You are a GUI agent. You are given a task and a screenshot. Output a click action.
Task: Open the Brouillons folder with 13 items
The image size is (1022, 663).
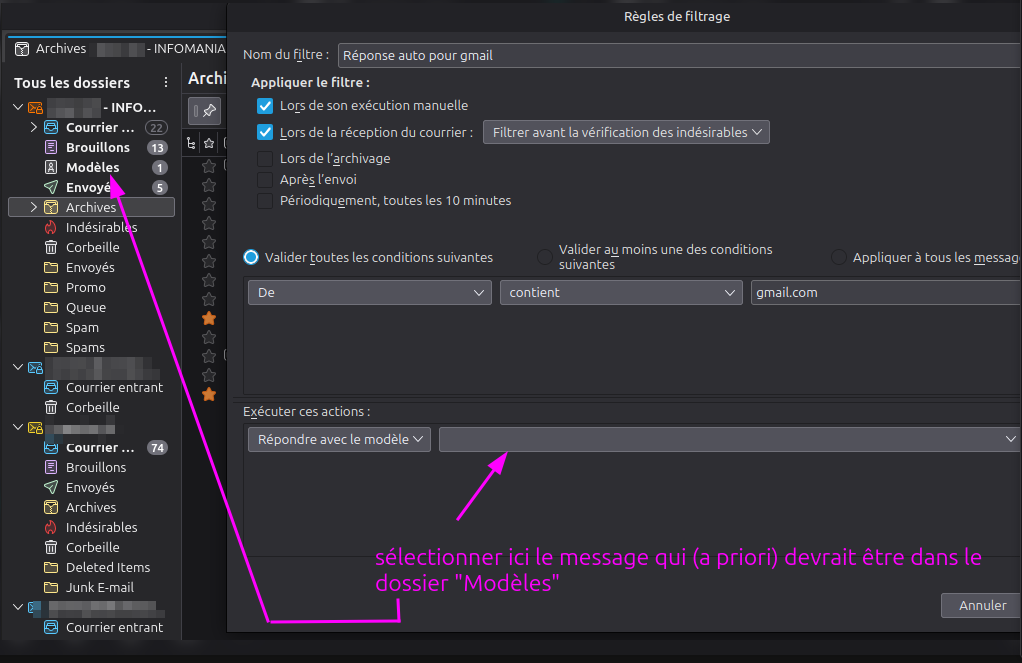tap(97, 147)
